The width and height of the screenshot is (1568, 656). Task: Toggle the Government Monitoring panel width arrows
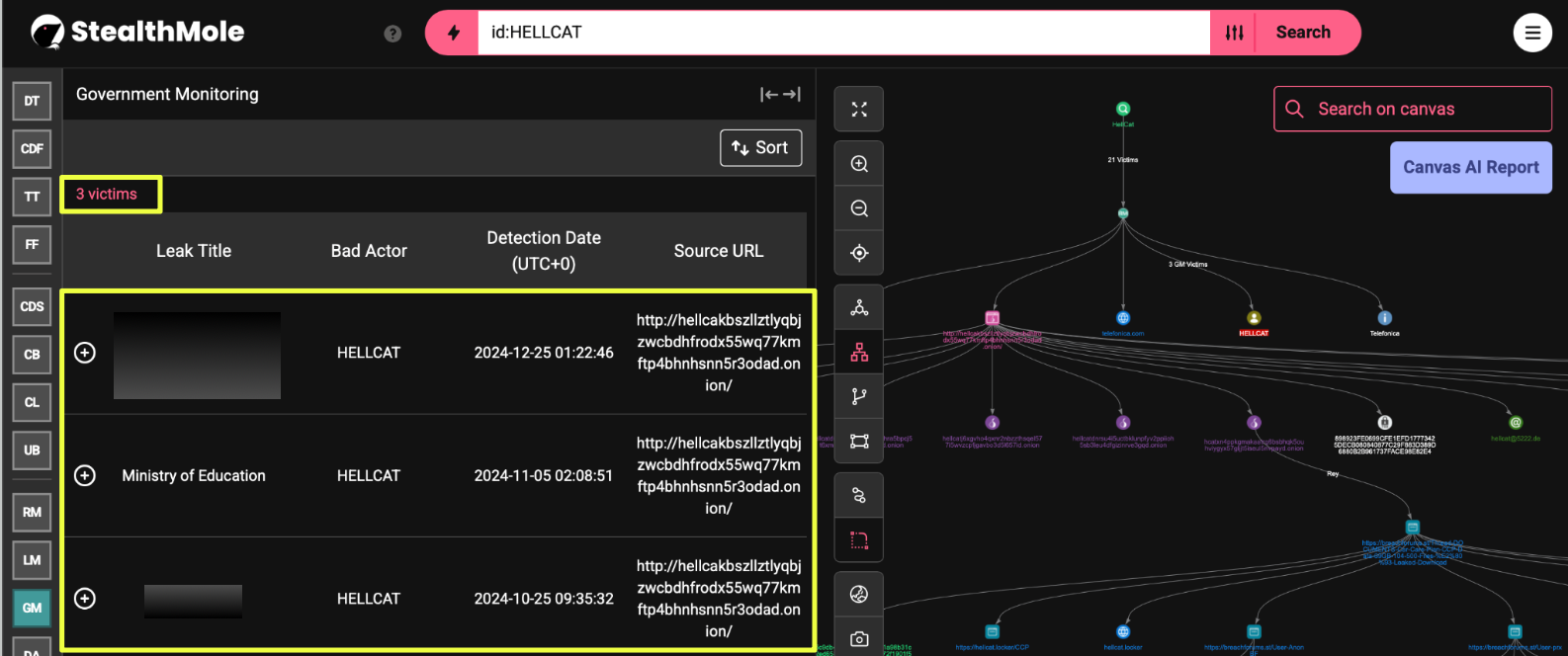(x=780, y=95)
